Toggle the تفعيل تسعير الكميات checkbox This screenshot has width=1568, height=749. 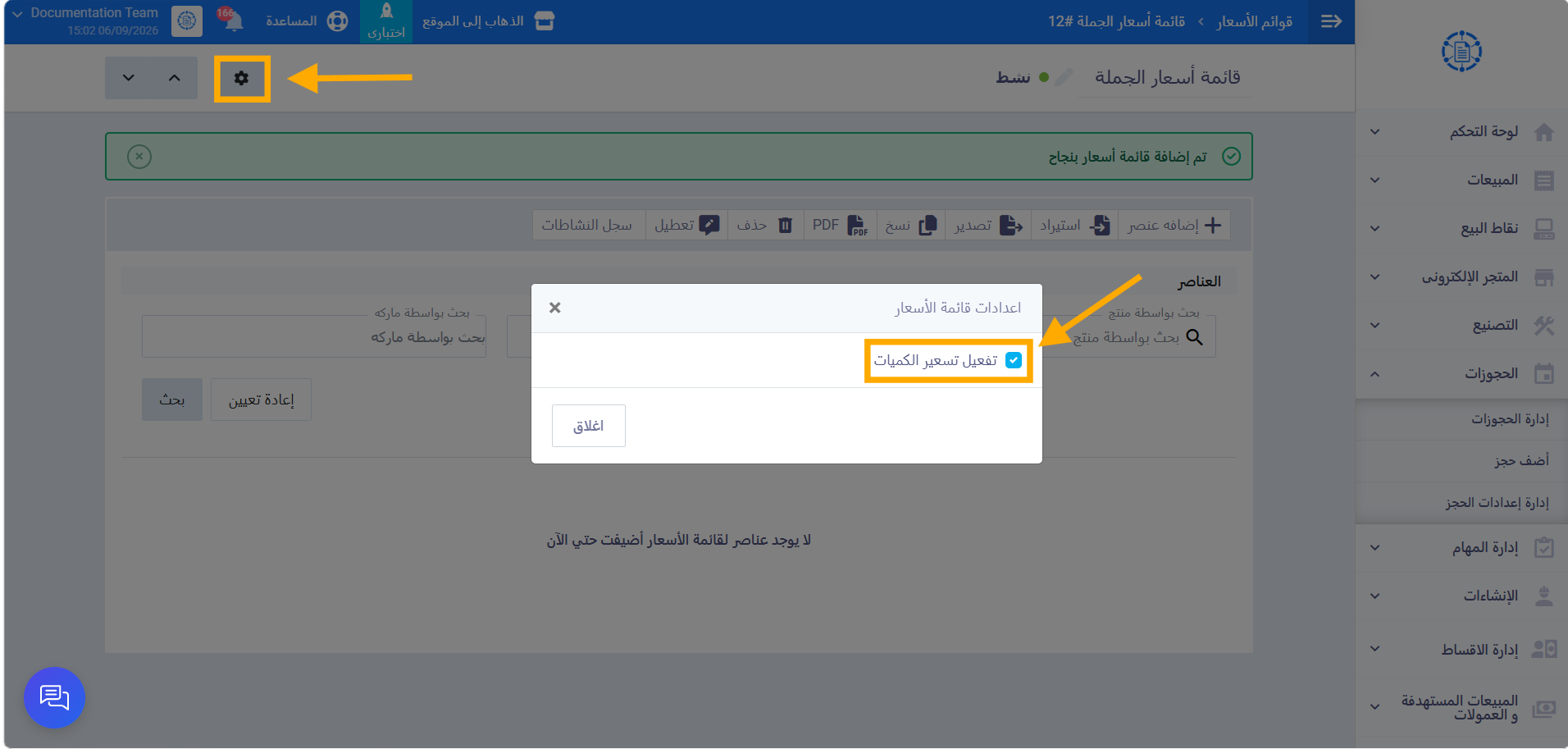pyautogui.click(x=1014, y=360)
